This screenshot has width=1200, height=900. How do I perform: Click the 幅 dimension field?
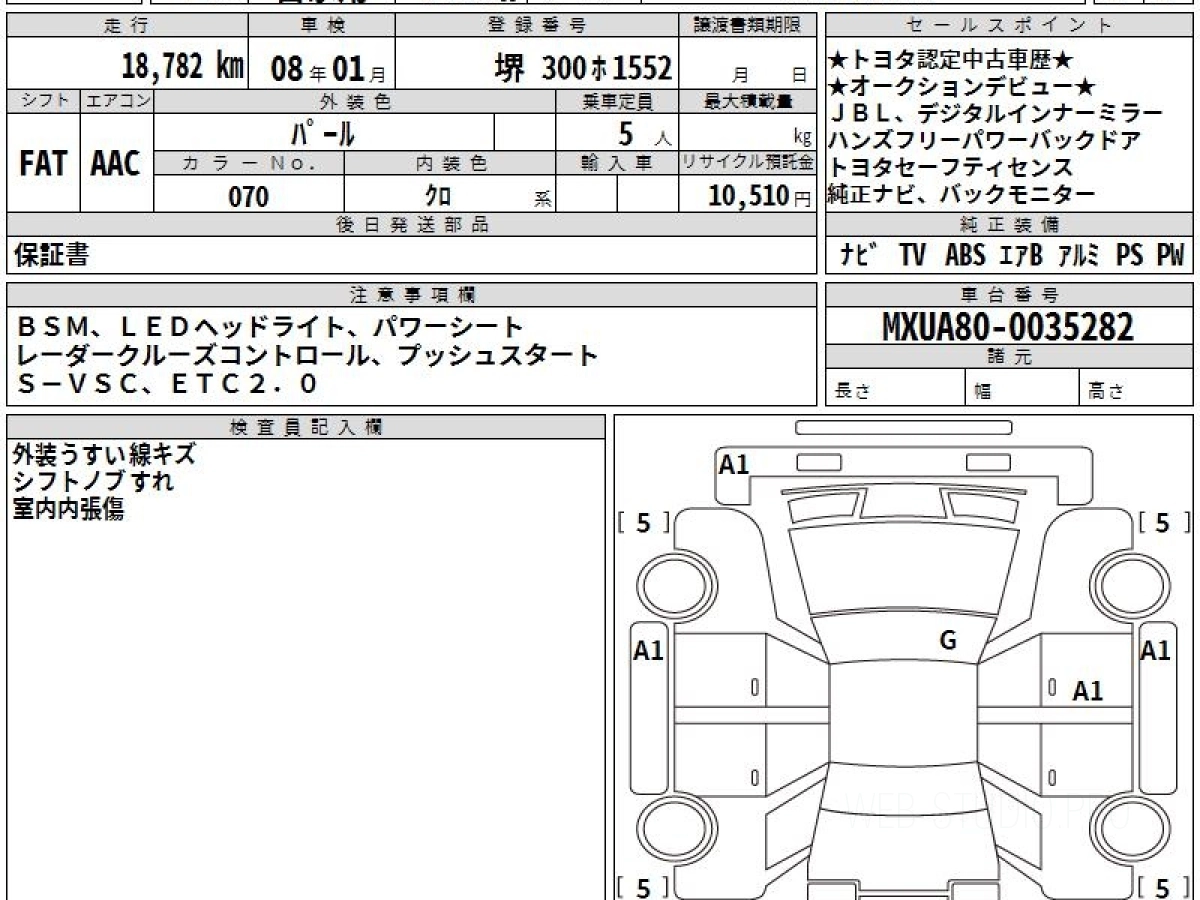click(1022, 388)
